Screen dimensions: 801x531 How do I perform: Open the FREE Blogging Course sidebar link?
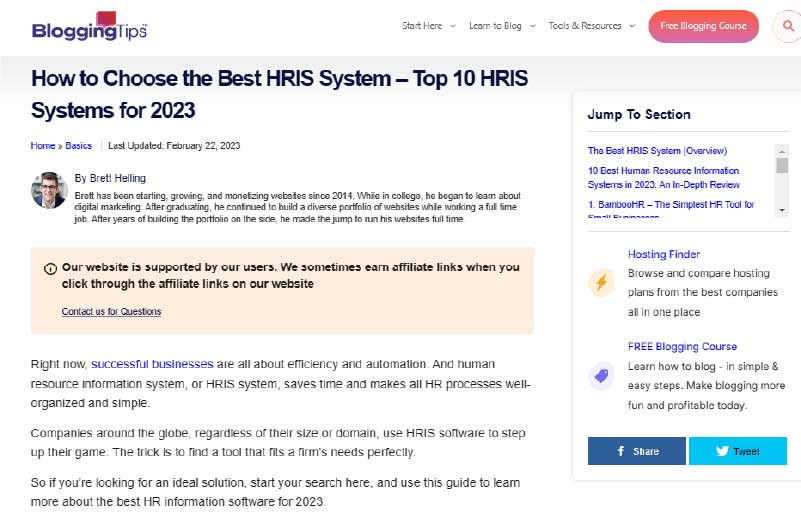point(682,347)
